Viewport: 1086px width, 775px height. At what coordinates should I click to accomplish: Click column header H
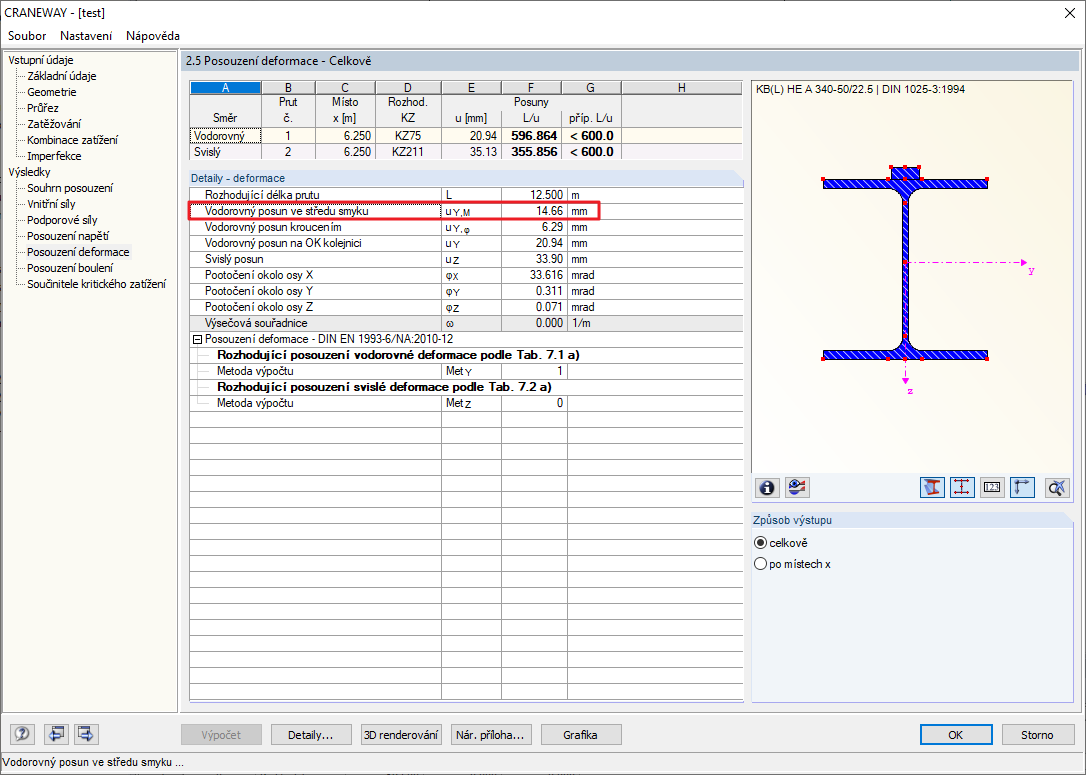682,87
